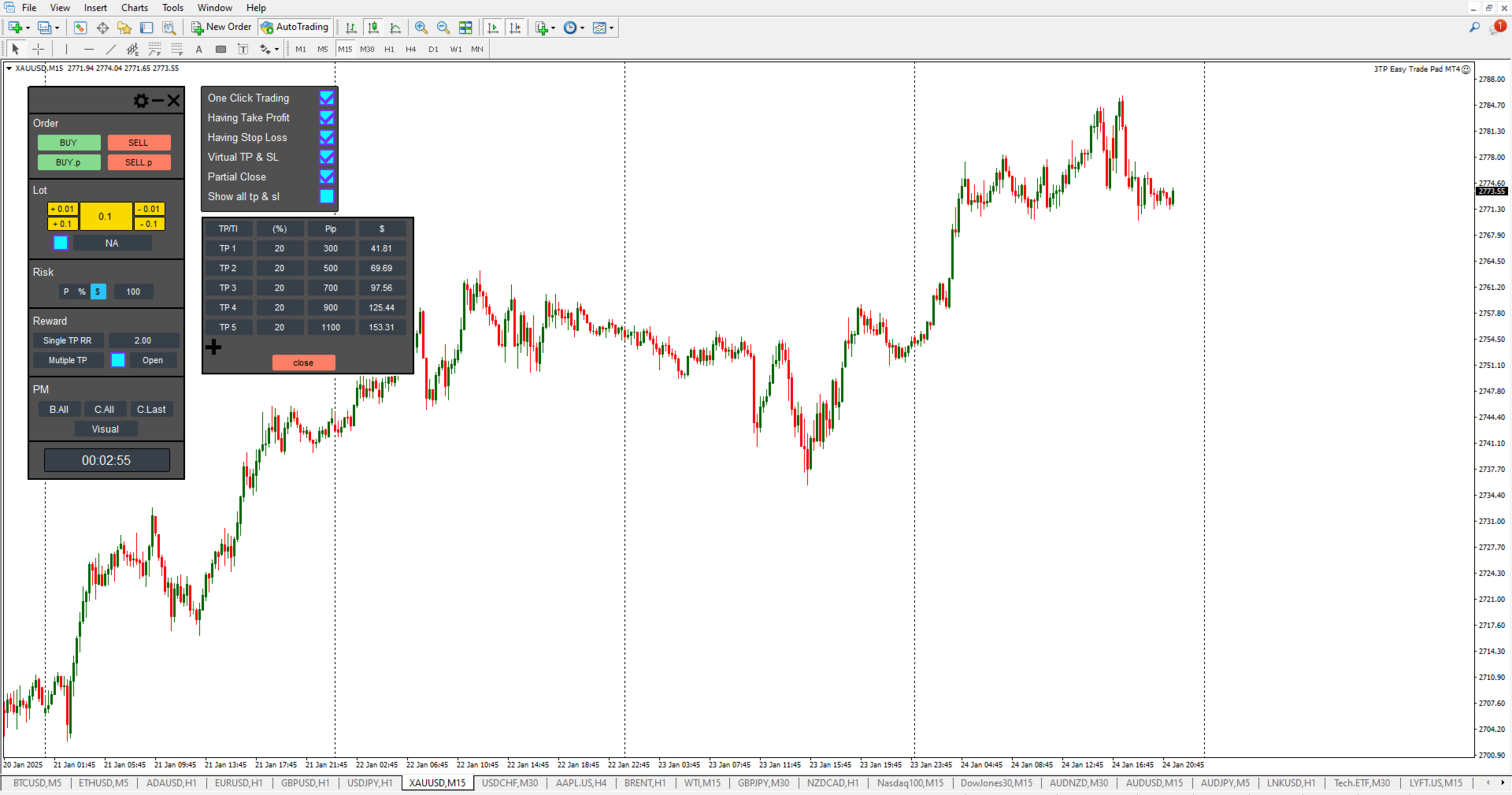Switch chart to line chart mode

click(x=395, y=28)
